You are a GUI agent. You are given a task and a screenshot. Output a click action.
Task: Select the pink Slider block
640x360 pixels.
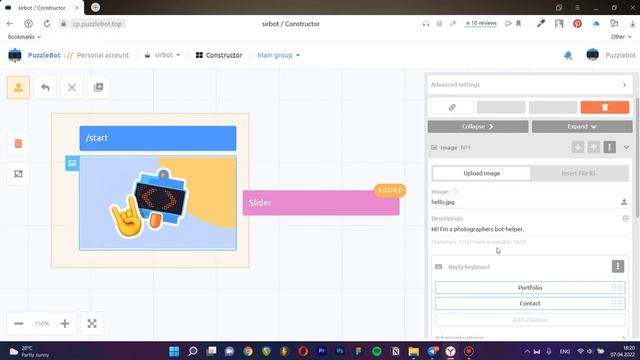(x=321, y=203)
